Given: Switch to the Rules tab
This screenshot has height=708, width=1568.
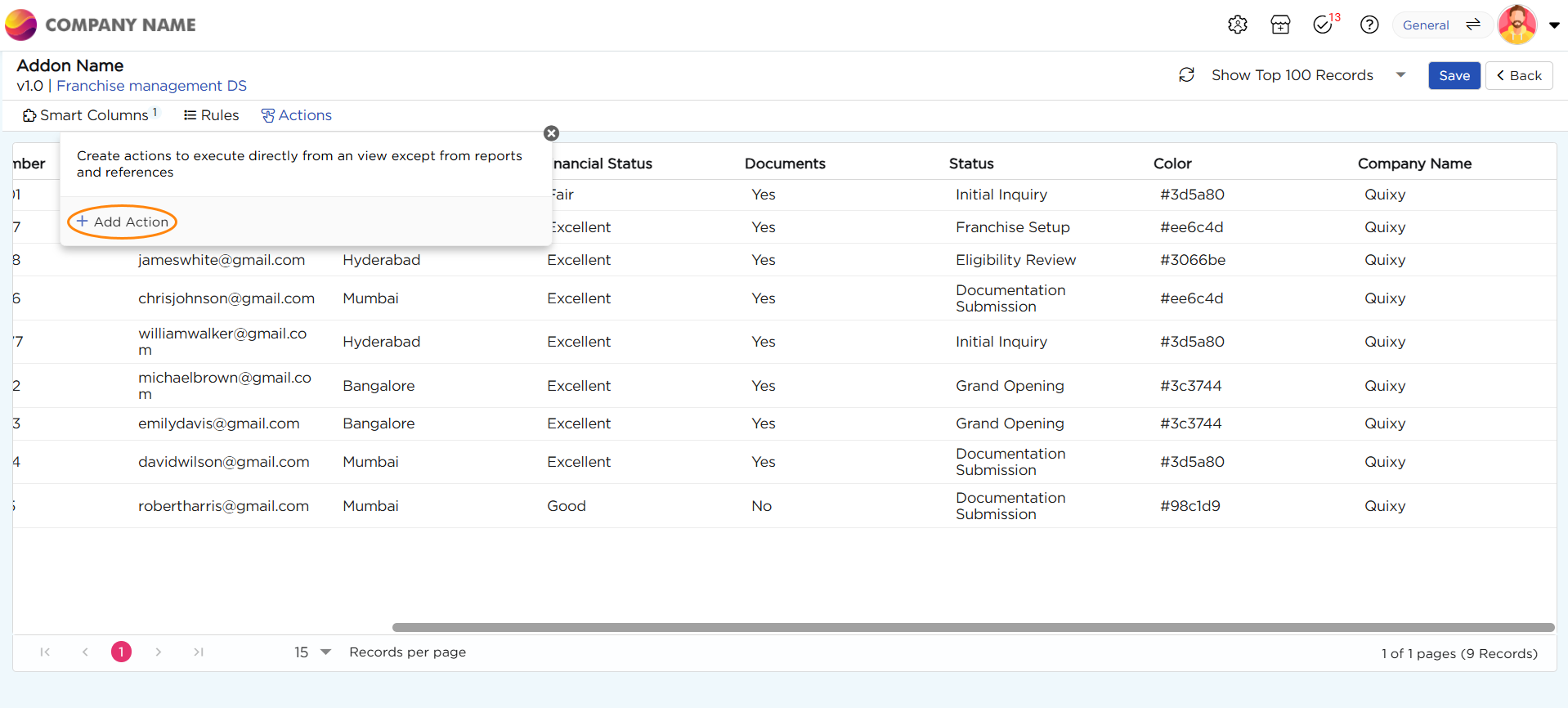Looking at the screenshot, I should click(x=211, y=115).
